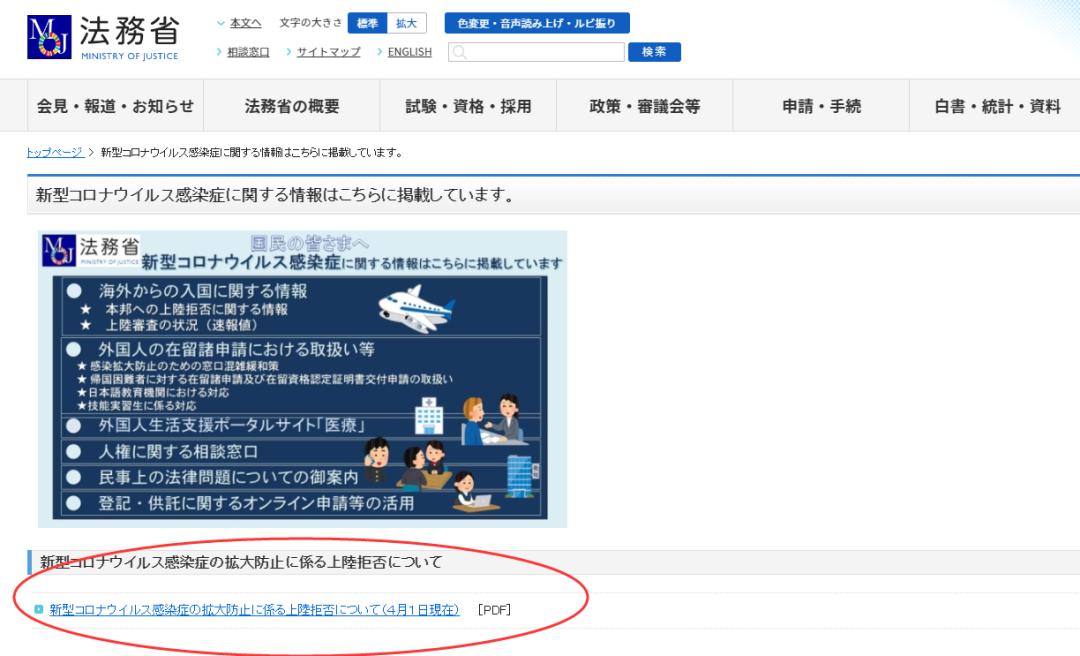Click the blue bullet icon before PDF link
The image size is (1080, 656).
[x=39, y=609]
